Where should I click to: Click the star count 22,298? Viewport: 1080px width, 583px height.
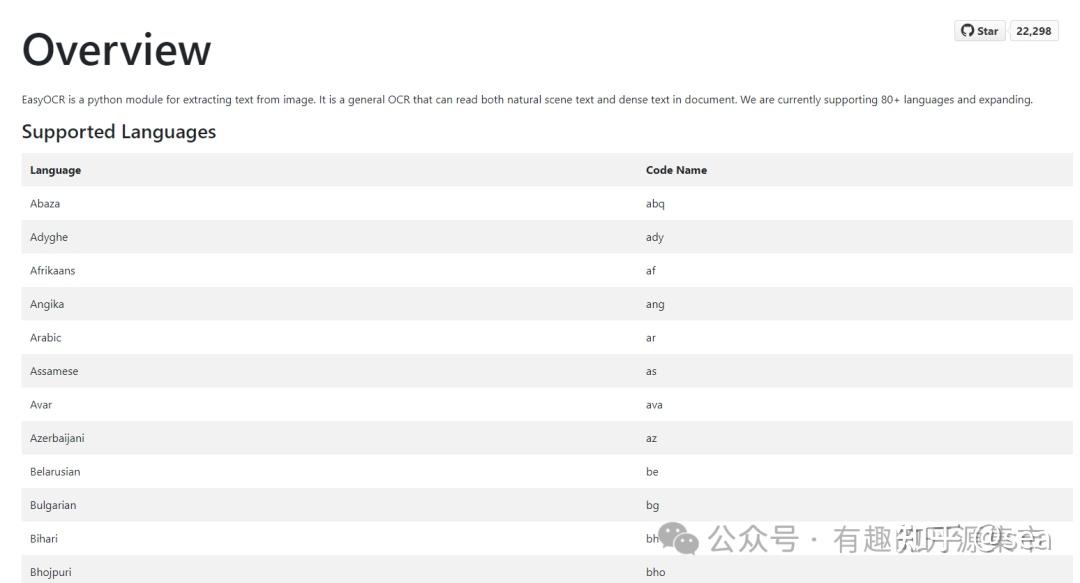tap(1035, 30)
